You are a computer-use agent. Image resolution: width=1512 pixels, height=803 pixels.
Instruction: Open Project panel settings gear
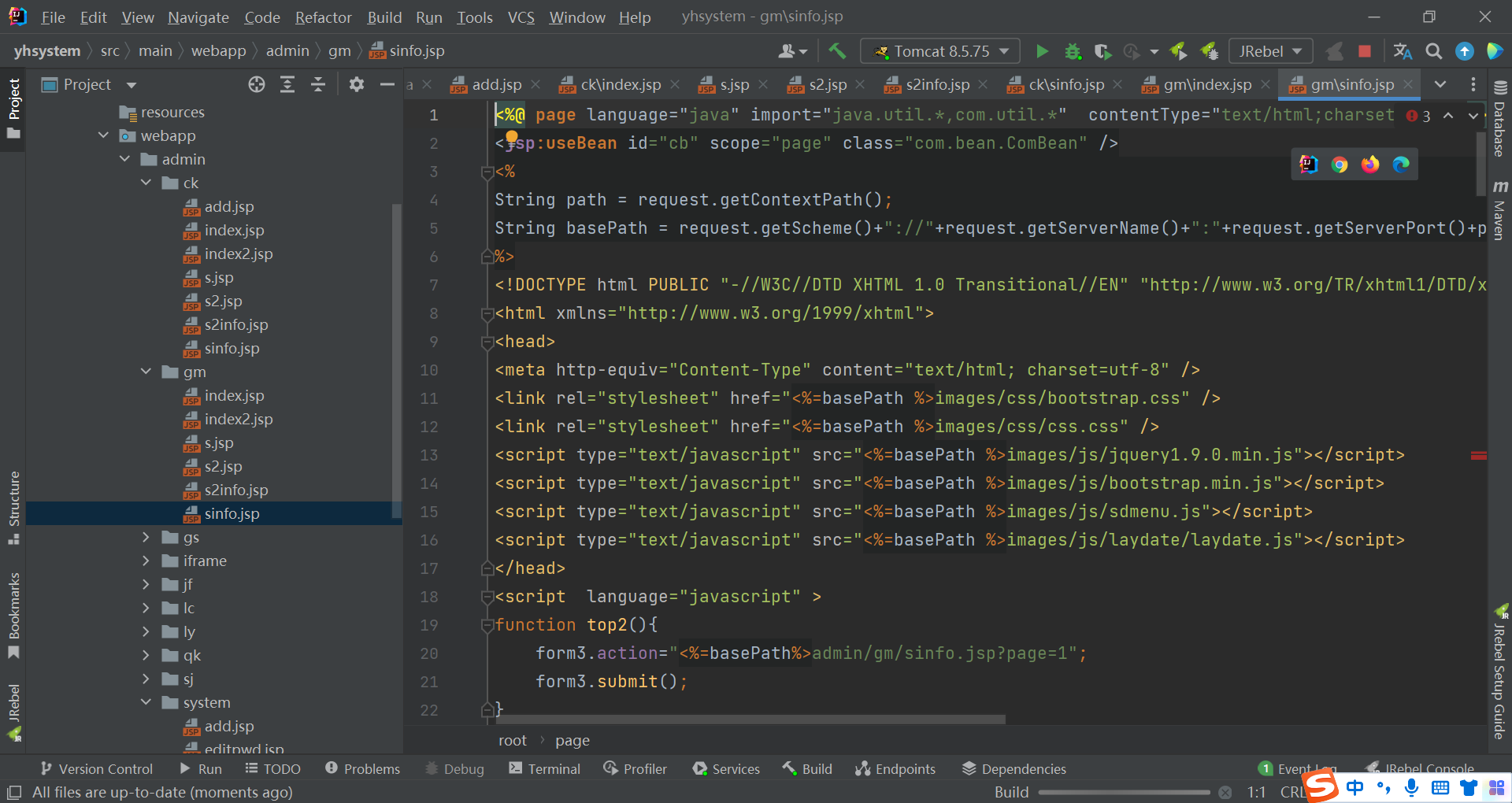tap(357, 84)
